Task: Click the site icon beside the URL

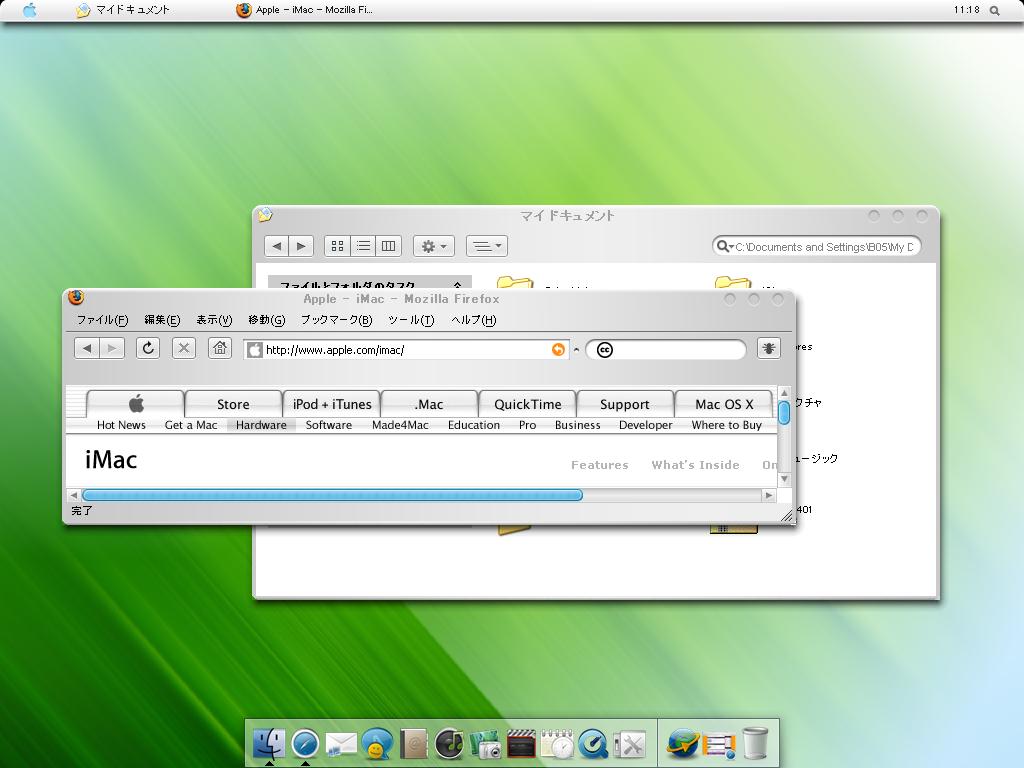Action: coord(255,350)
